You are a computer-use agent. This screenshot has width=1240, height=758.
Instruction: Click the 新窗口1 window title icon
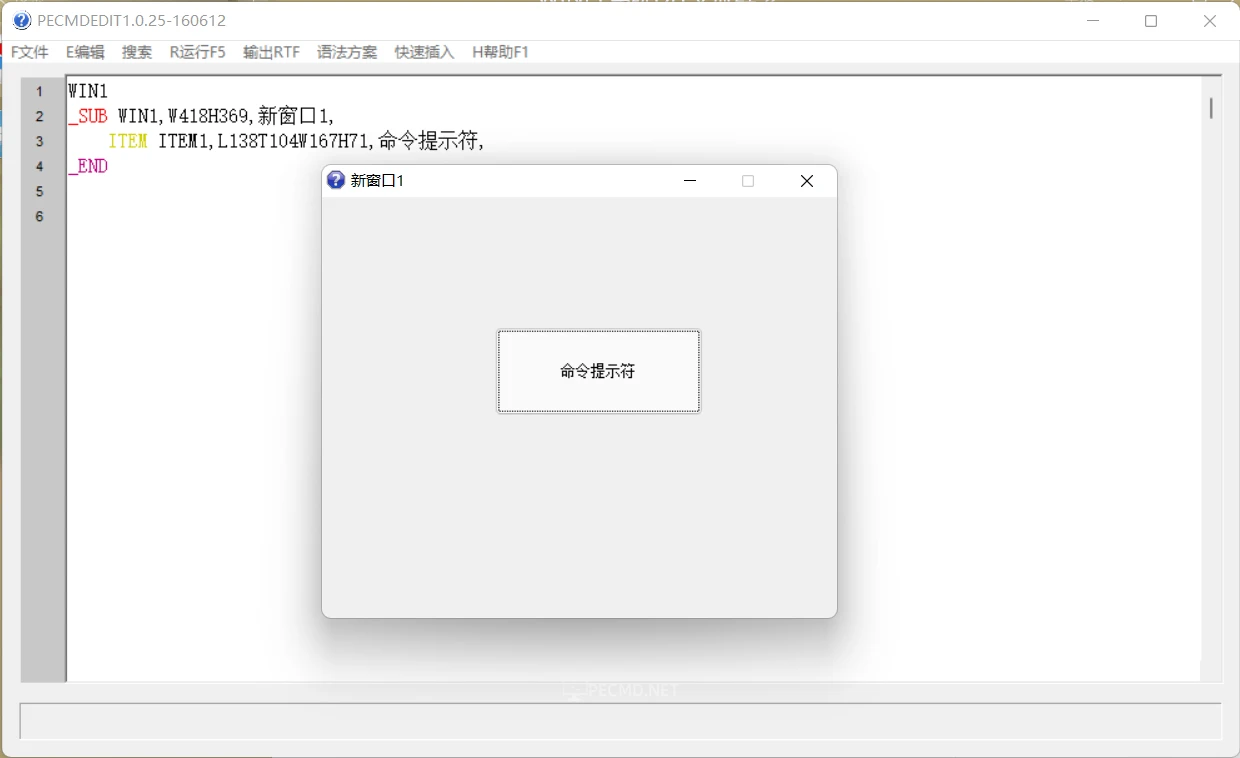pos(336,180)
